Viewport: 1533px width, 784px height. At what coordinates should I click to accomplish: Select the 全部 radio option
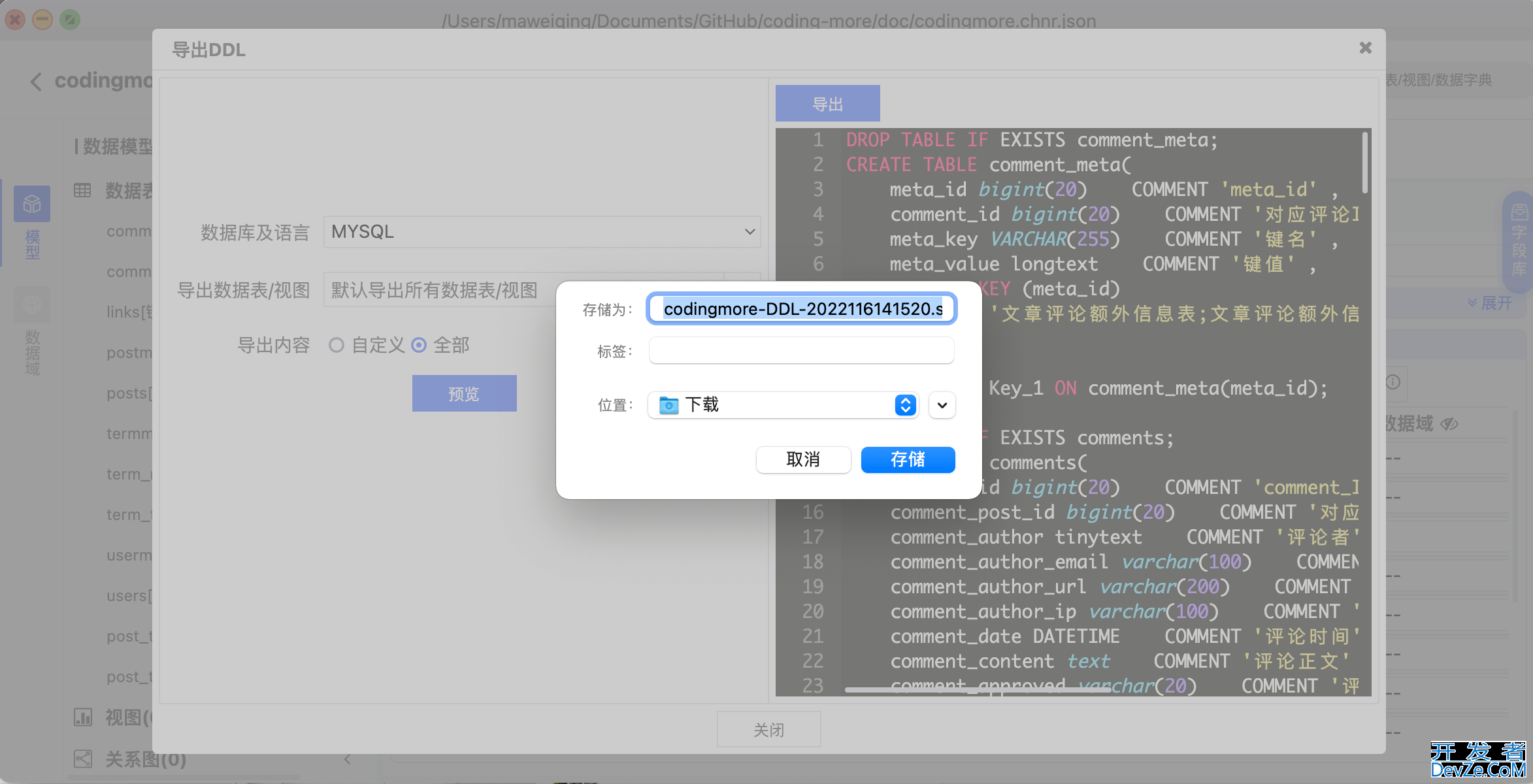419,345
